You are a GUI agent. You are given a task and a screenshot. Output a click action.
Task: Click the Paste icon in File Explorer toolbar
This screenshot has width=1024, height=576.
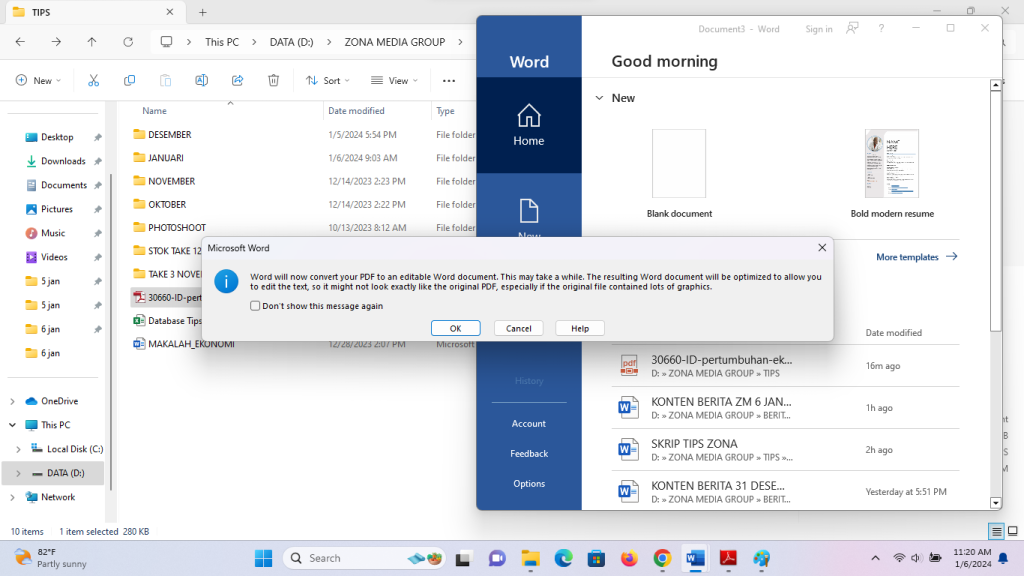click(165, 80)
